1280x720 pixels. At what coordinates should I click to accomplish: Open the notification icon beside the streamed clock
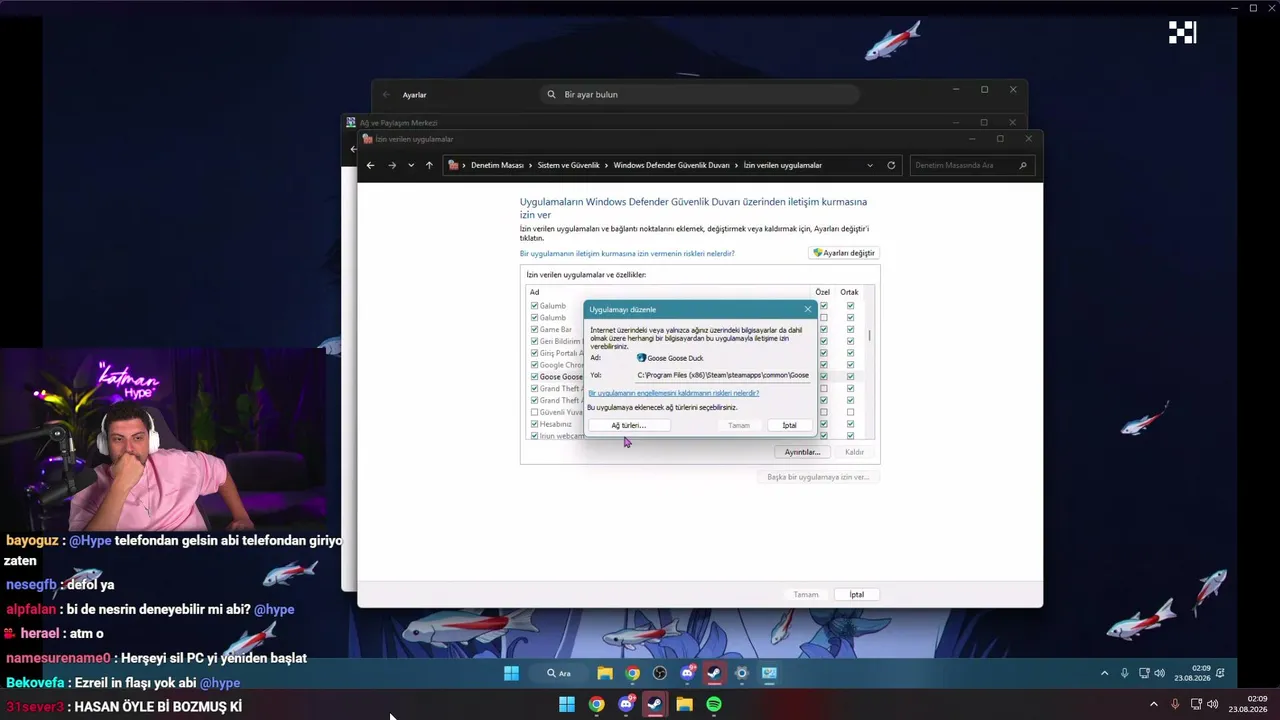pos(1220,673)
